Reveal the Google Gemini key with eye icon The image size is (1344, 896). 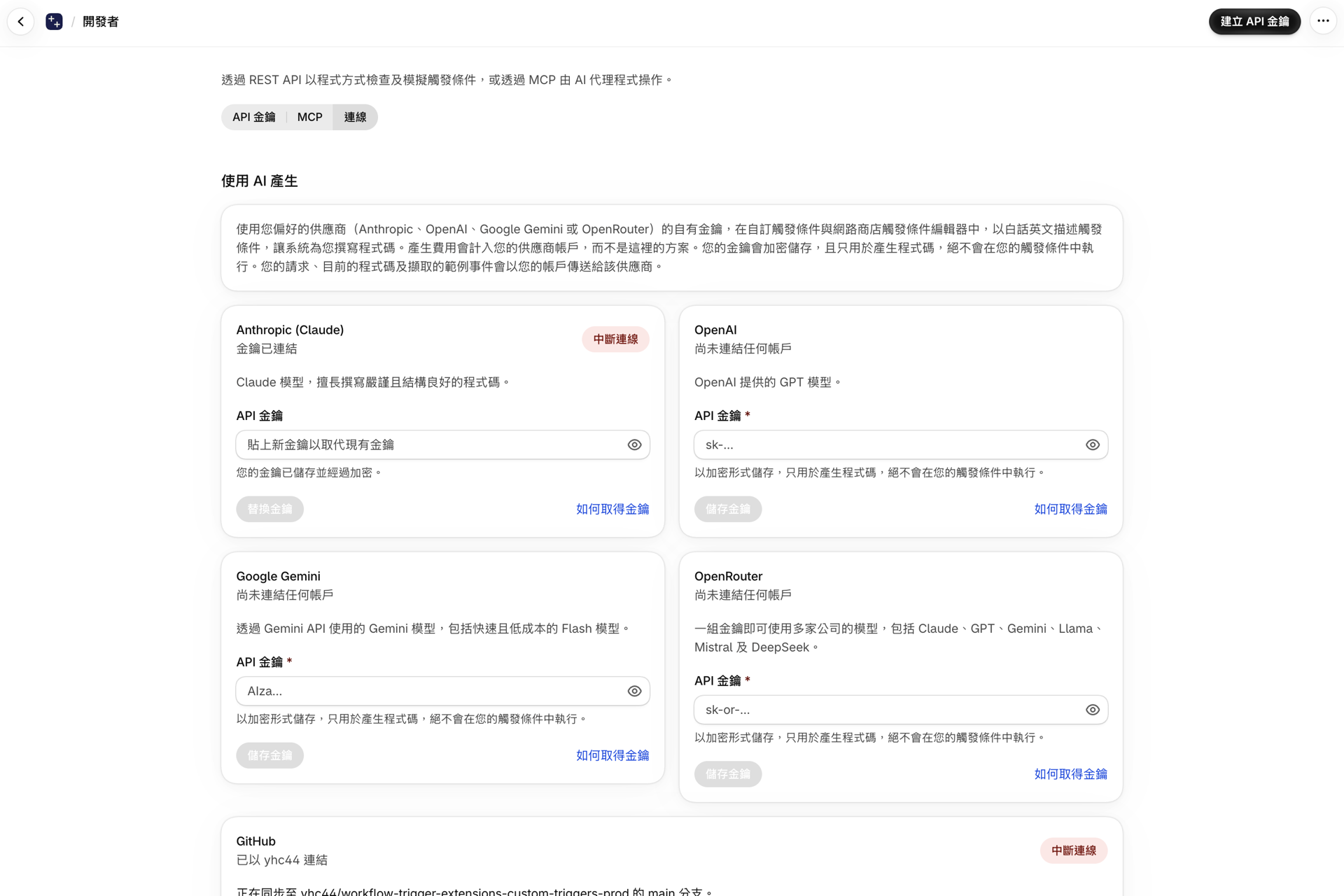[634, 691]
